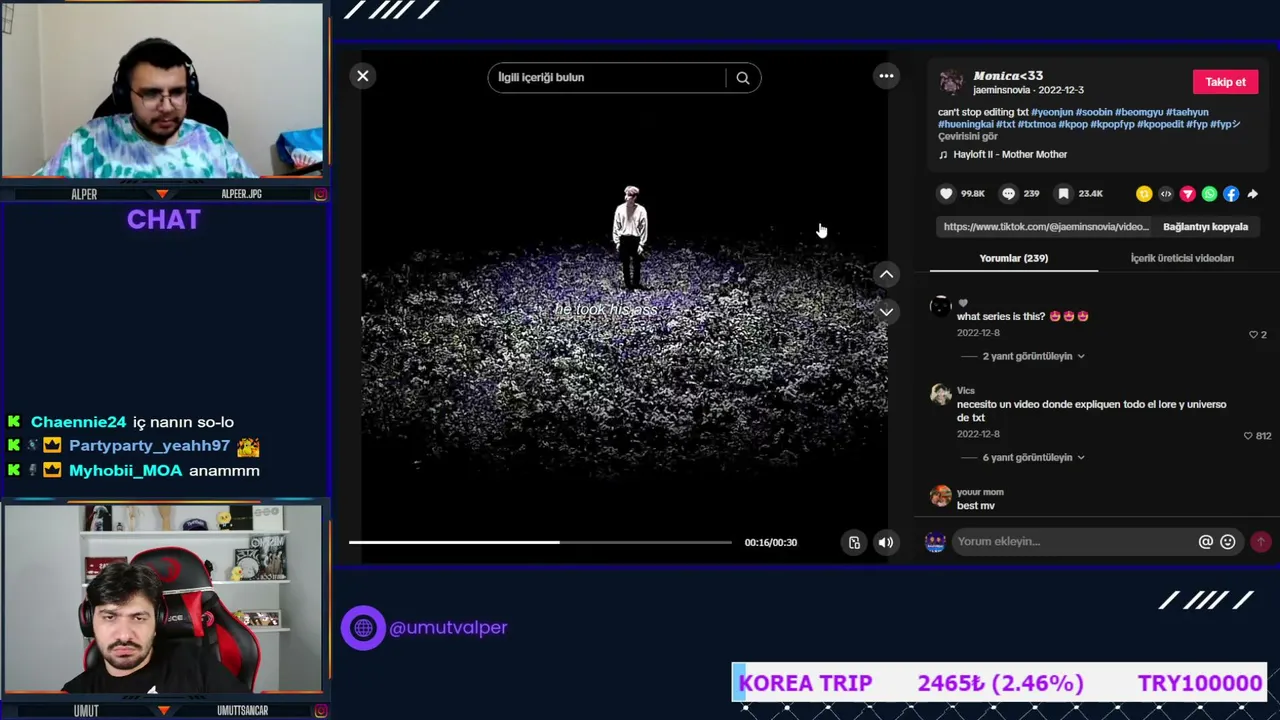Go to the next video with down arrow
The width and height of the screenshot is (1280, 720).
click(x=886, y=312)
